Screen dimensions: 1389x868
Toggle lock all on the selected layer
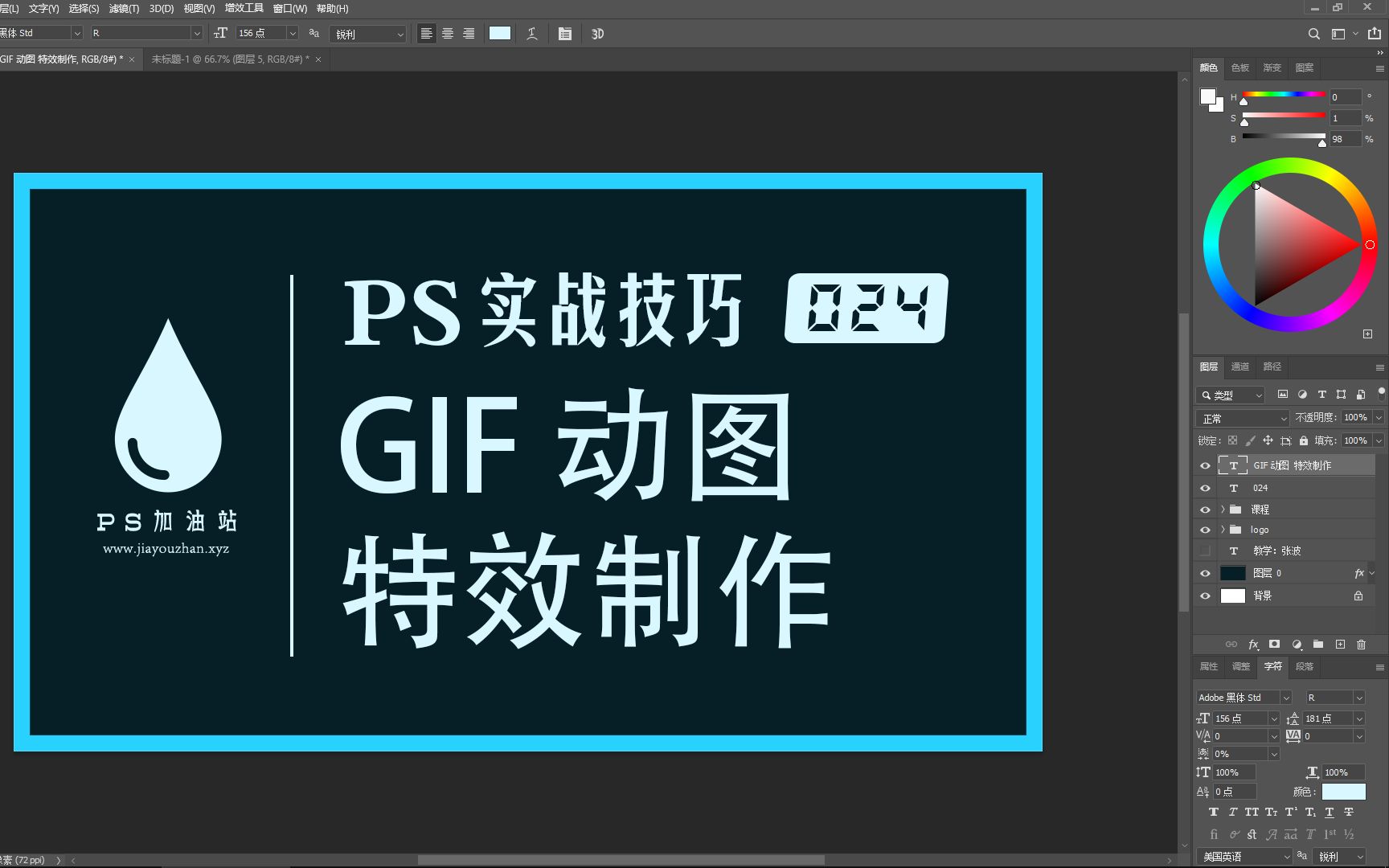1304,440
